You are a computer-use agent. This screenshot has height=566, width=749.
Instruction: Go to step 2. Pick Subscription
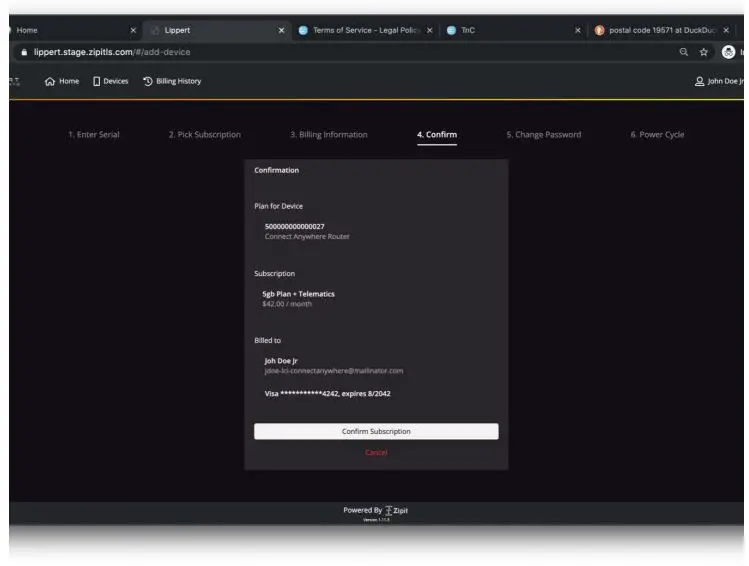coord(204,135)
